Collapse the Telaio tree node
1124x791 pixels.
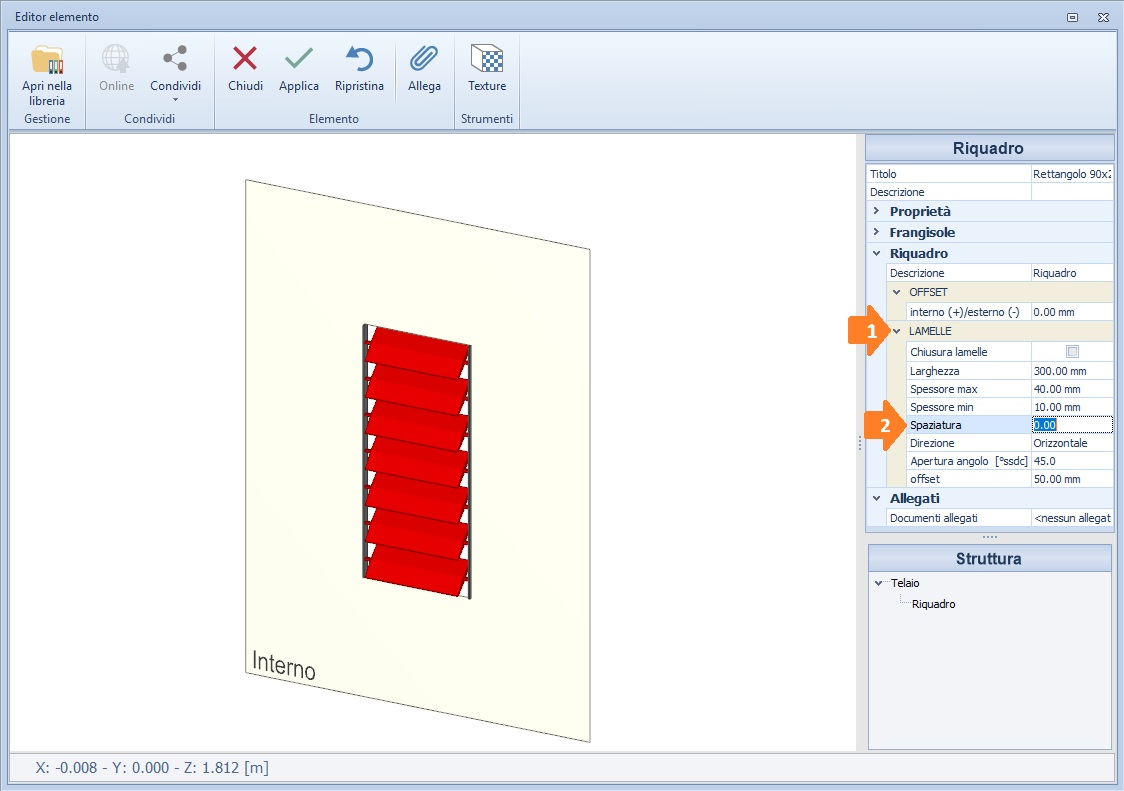(x=879, y=583)
